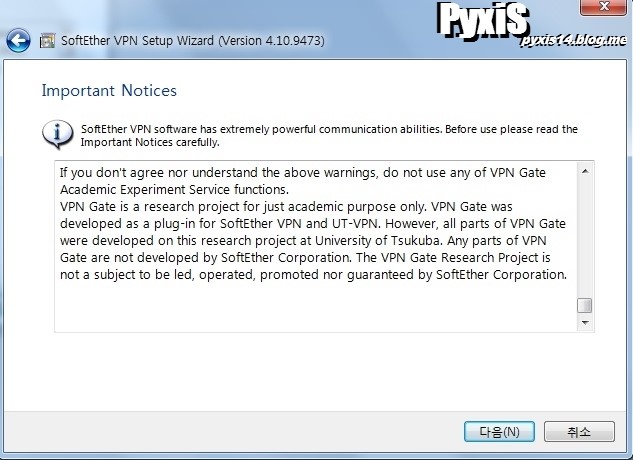
Task: Click the information speech-bubble icon
Action: 57,134
